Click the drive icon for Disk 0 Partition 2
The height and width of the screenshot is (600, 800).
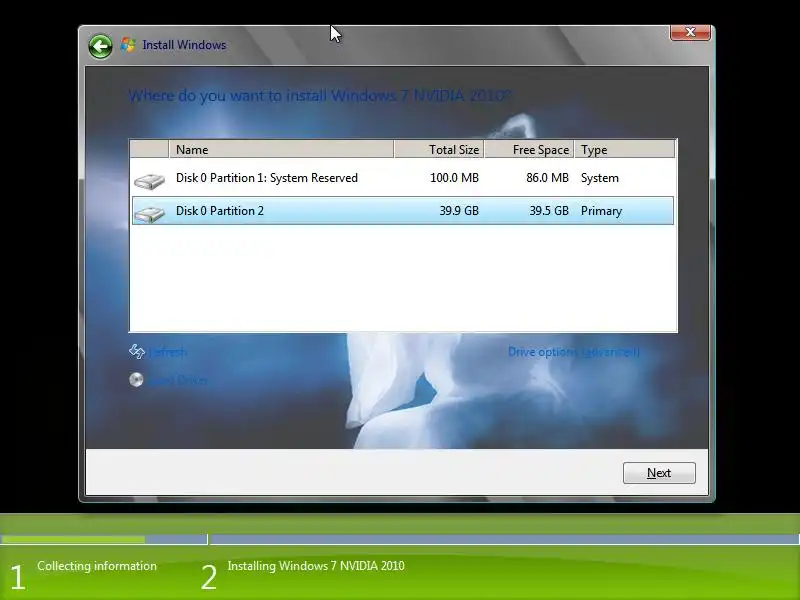149,214
